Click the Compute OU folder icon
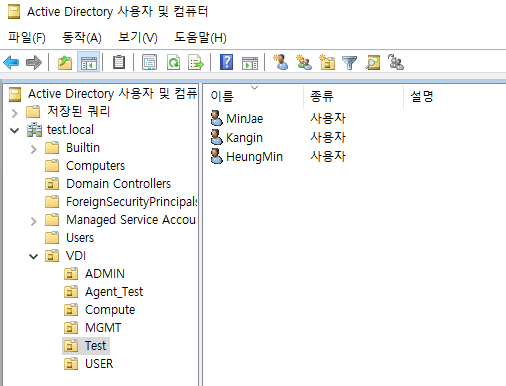The image size is (506, 386). click(x=71, y=310)
